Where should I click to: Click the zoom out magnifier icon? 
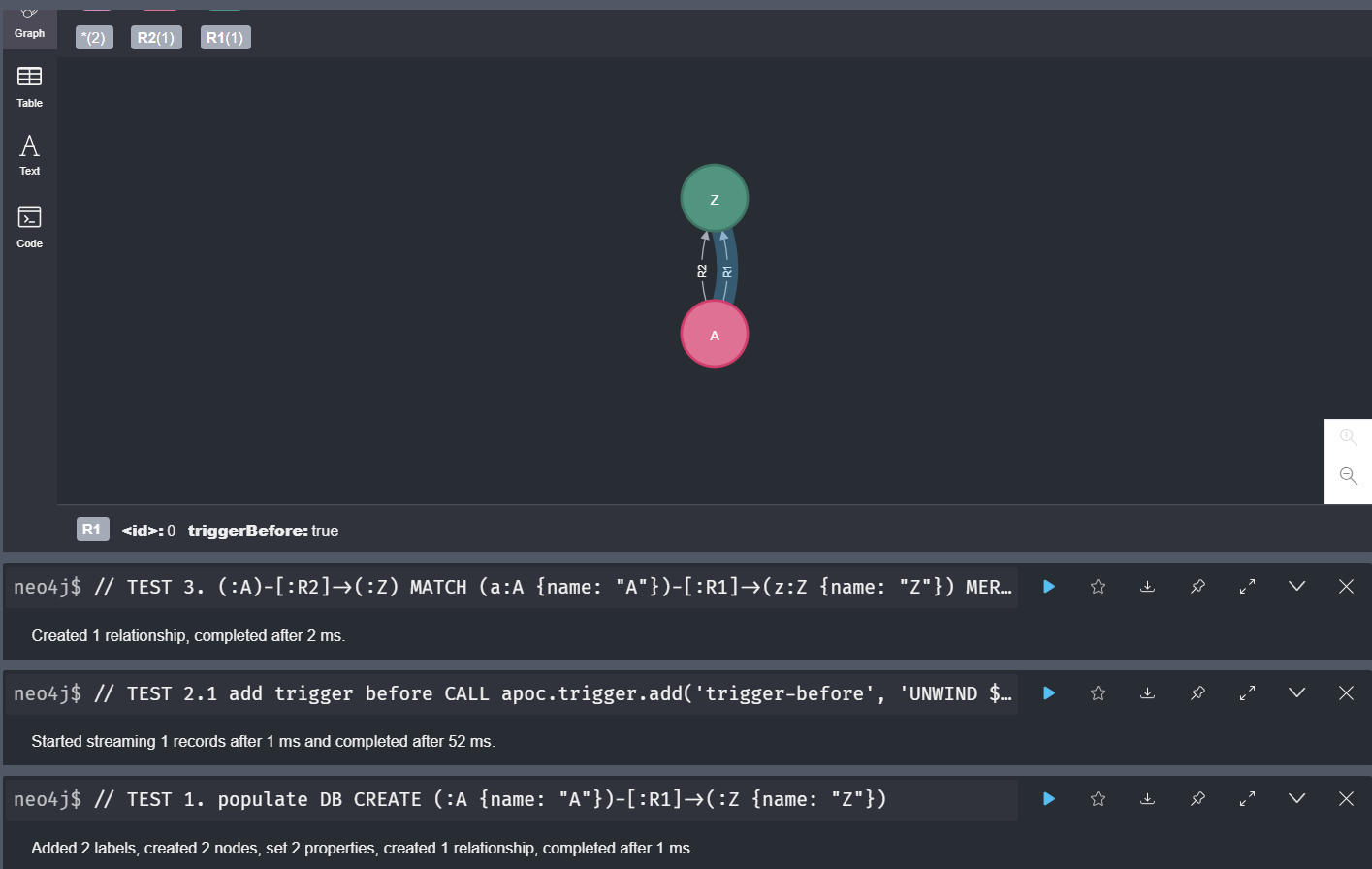click(1348, 476)
